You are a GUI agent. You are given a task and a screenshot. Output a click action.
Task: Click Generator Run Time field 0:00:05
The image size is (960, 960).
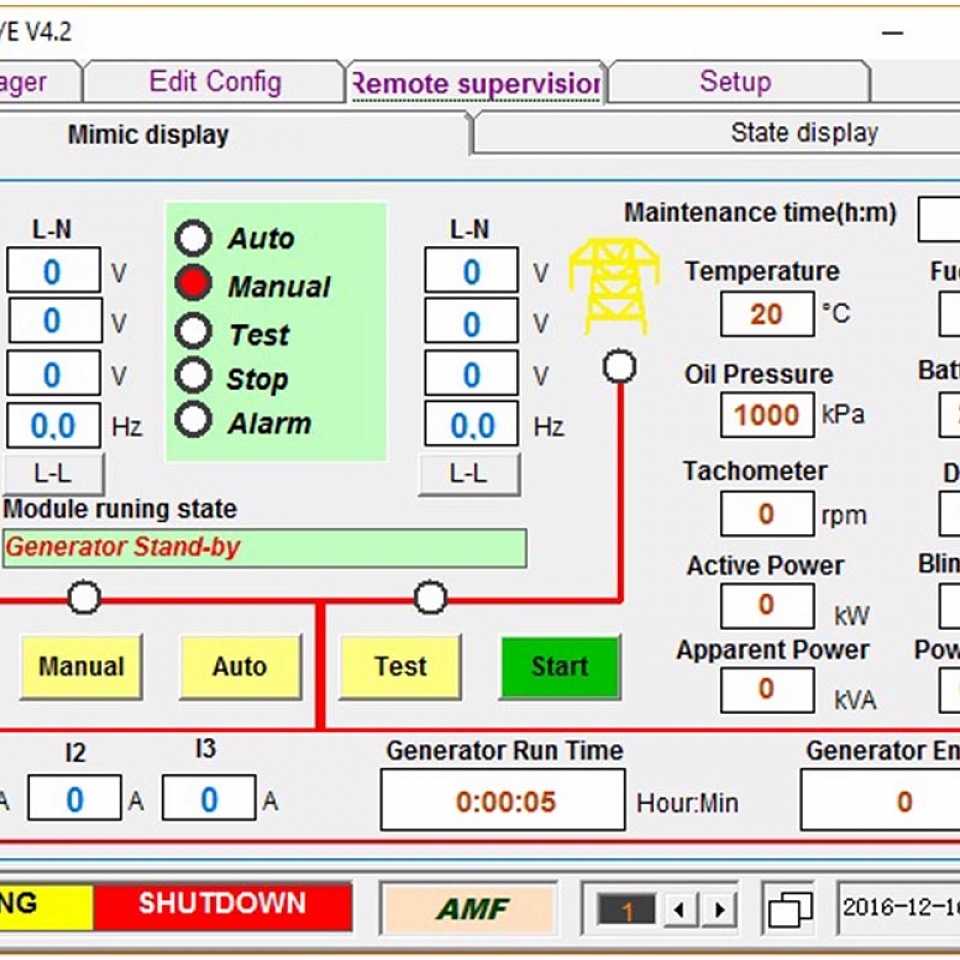[x=503, y=801]
